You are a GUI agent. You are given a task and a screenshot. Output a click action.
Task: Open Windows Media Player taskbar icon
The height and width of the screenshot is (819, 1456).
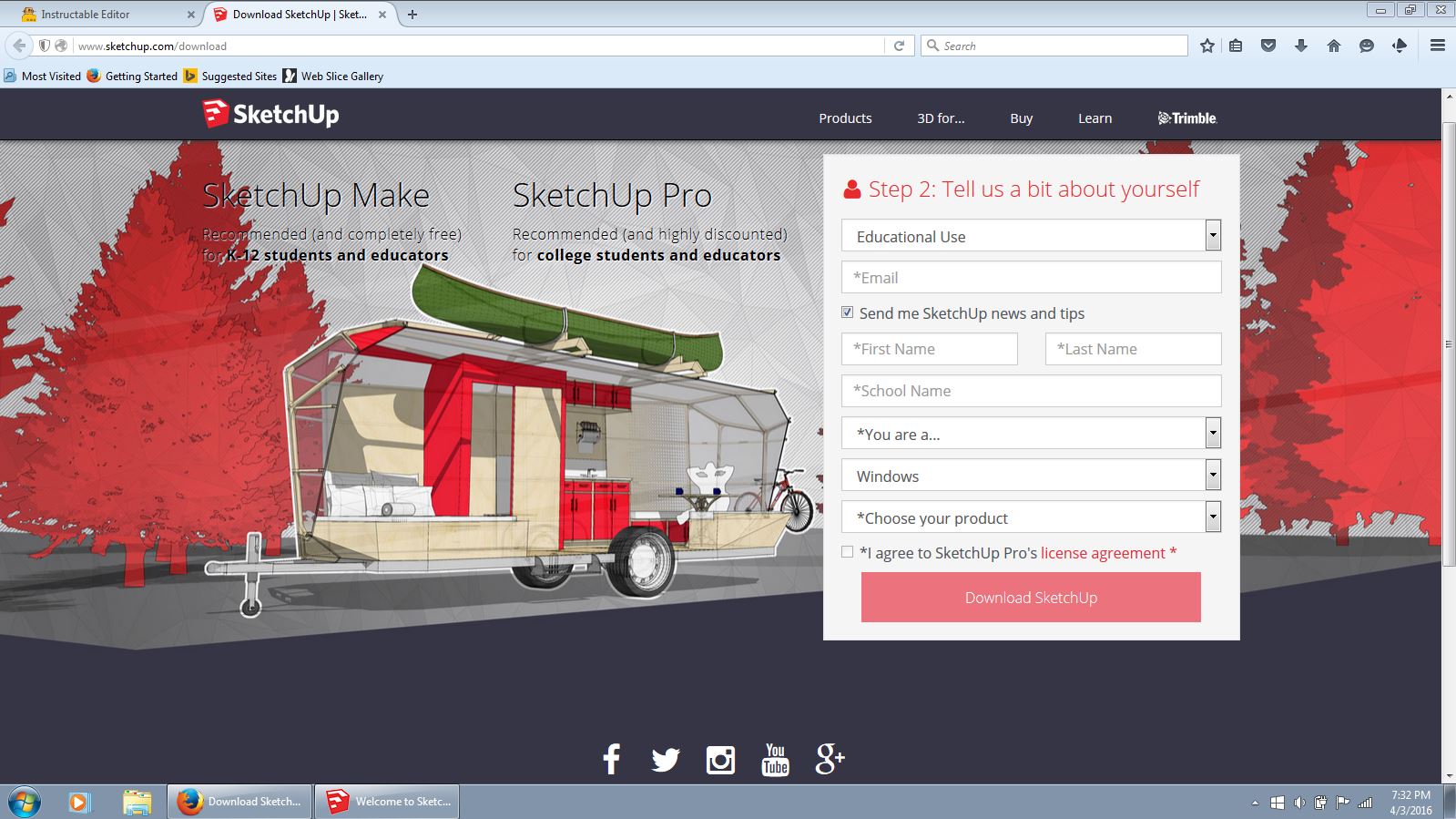click(79, 802)
